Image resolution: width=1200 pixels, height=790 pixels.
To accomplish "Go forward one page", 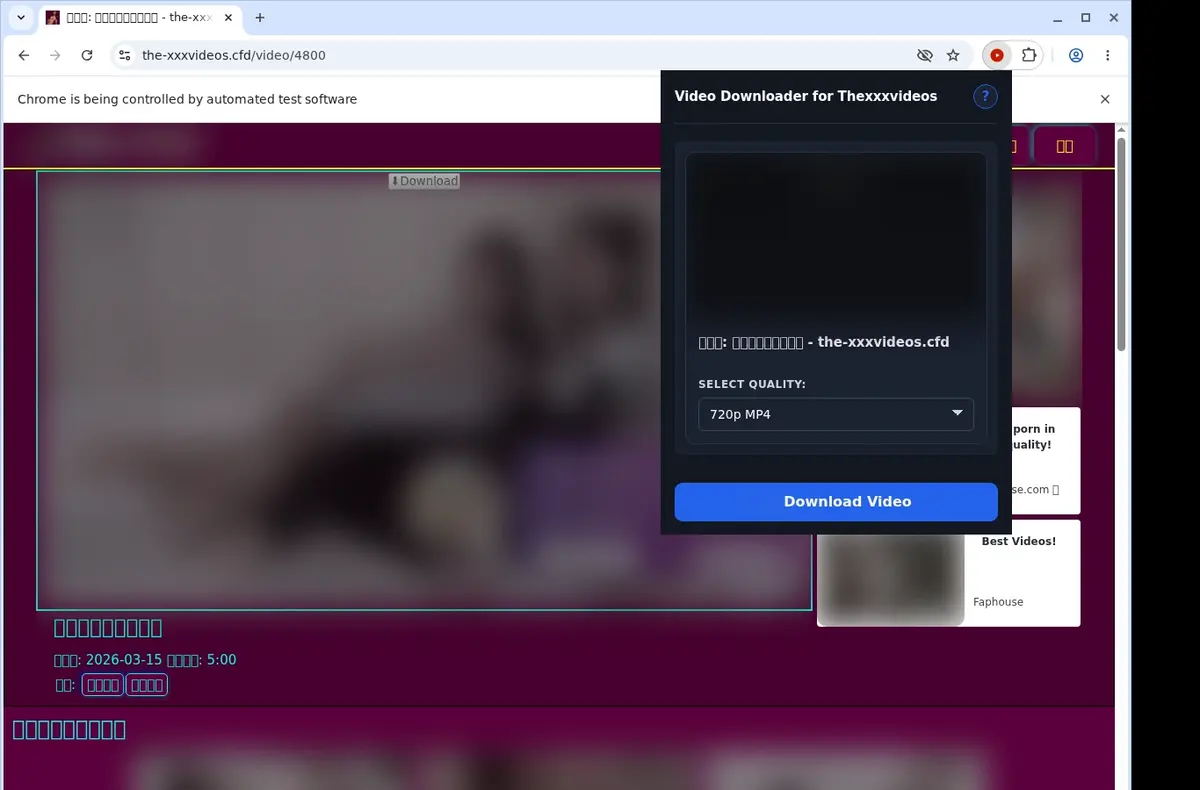I will tap(55, 56).
